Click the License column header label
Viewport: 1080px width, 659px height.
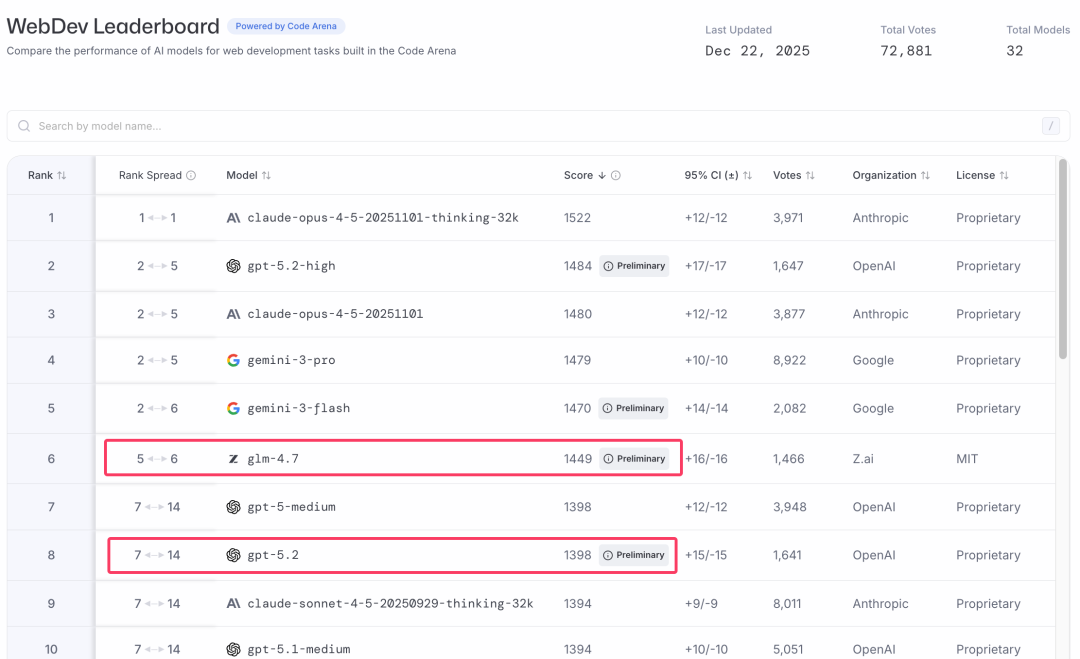click(975, 176)
